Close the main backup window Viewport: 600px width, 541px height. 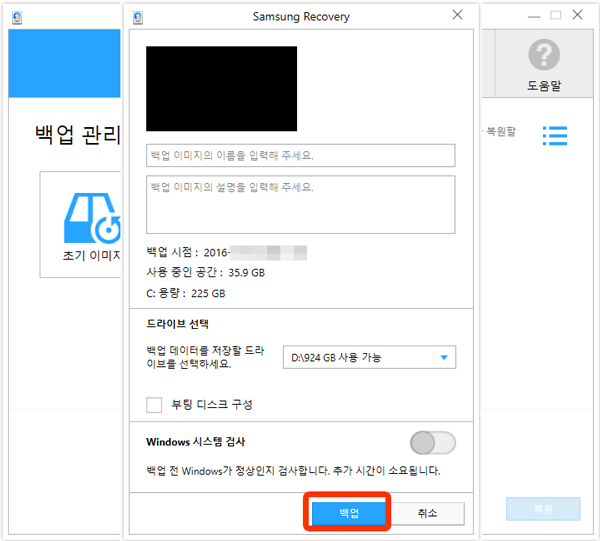point(577,15)
